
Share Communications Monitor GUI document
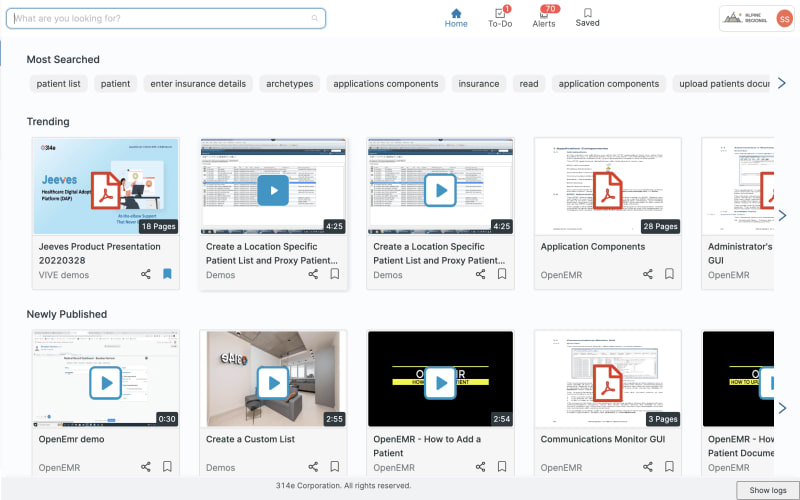click(648, 467)
